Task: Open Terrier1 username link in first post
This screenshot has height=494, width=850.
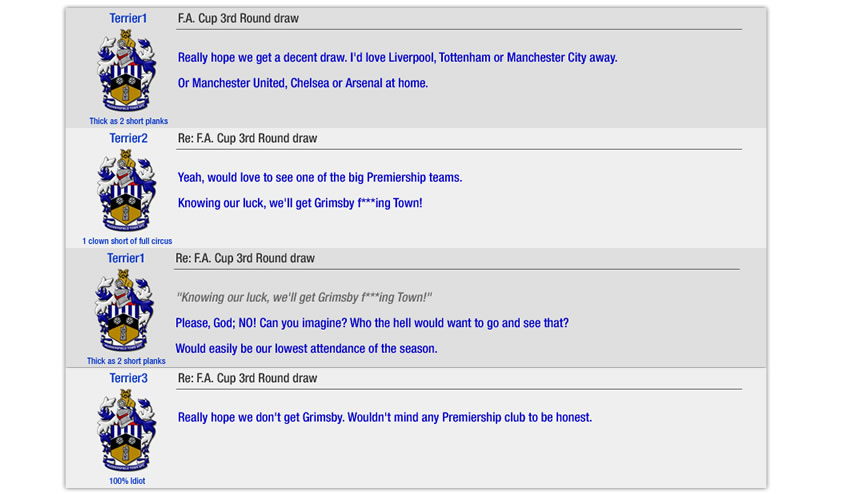Action: coord(128,18)
